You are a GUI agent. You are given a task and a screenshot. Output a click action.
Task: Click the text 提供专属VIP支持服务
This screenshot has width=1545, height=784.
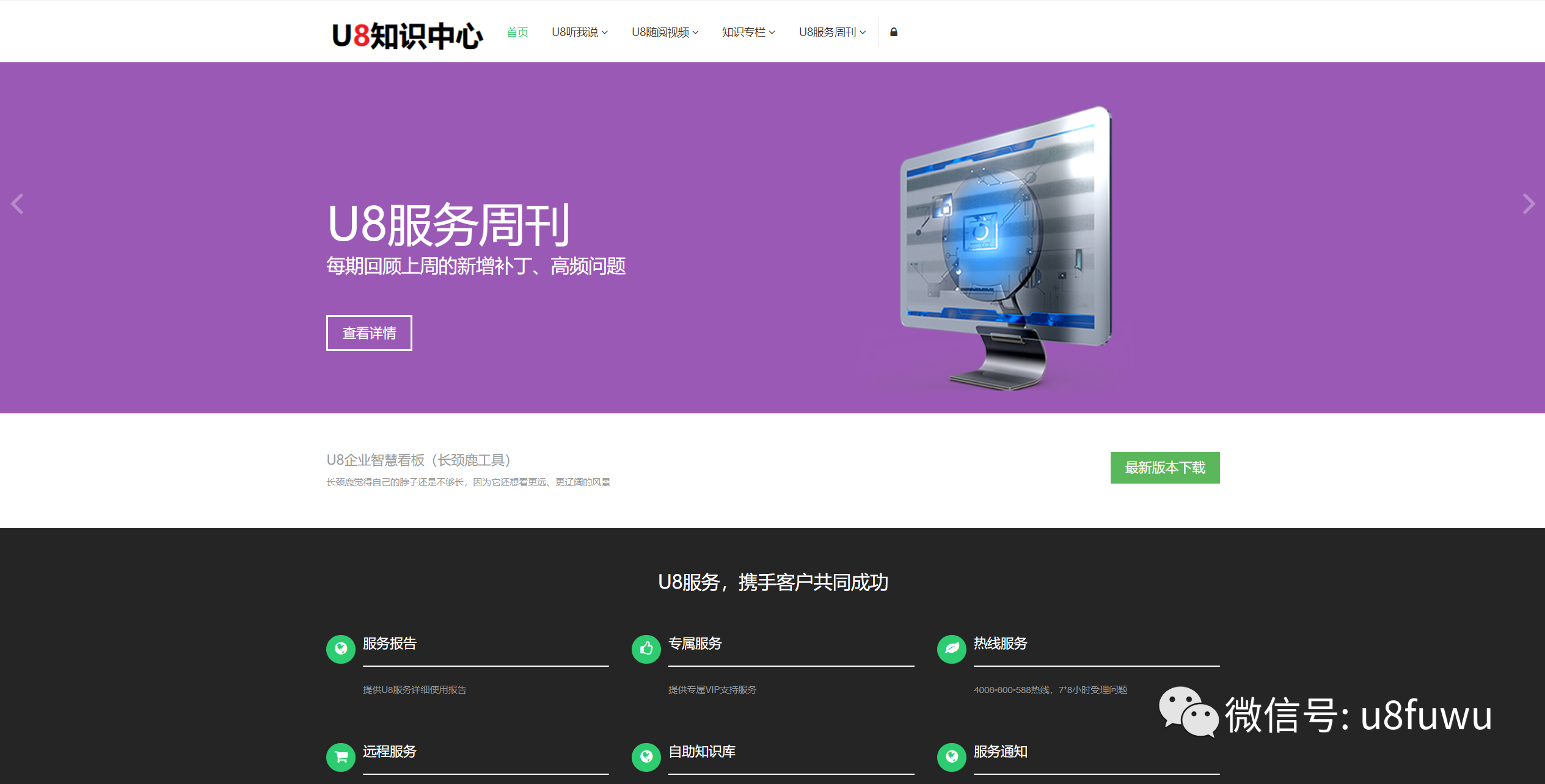[712, 690]
